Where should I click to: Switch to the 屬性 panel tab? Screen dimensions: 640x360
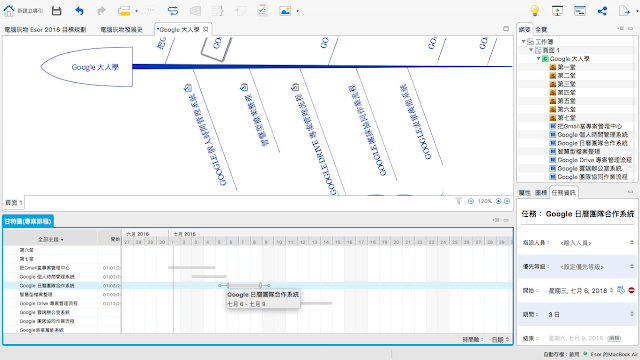click(524, 193)
